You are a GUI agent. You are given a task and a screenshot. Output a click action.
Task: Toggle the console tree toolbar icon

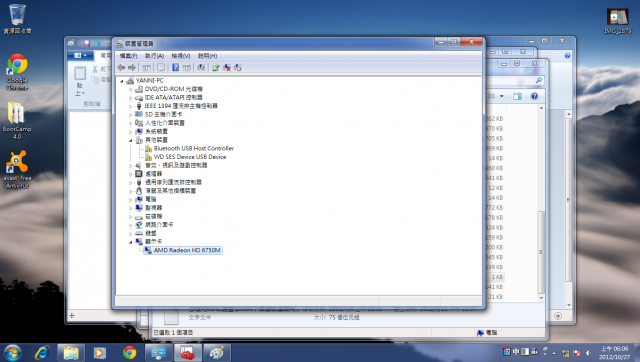147,68
